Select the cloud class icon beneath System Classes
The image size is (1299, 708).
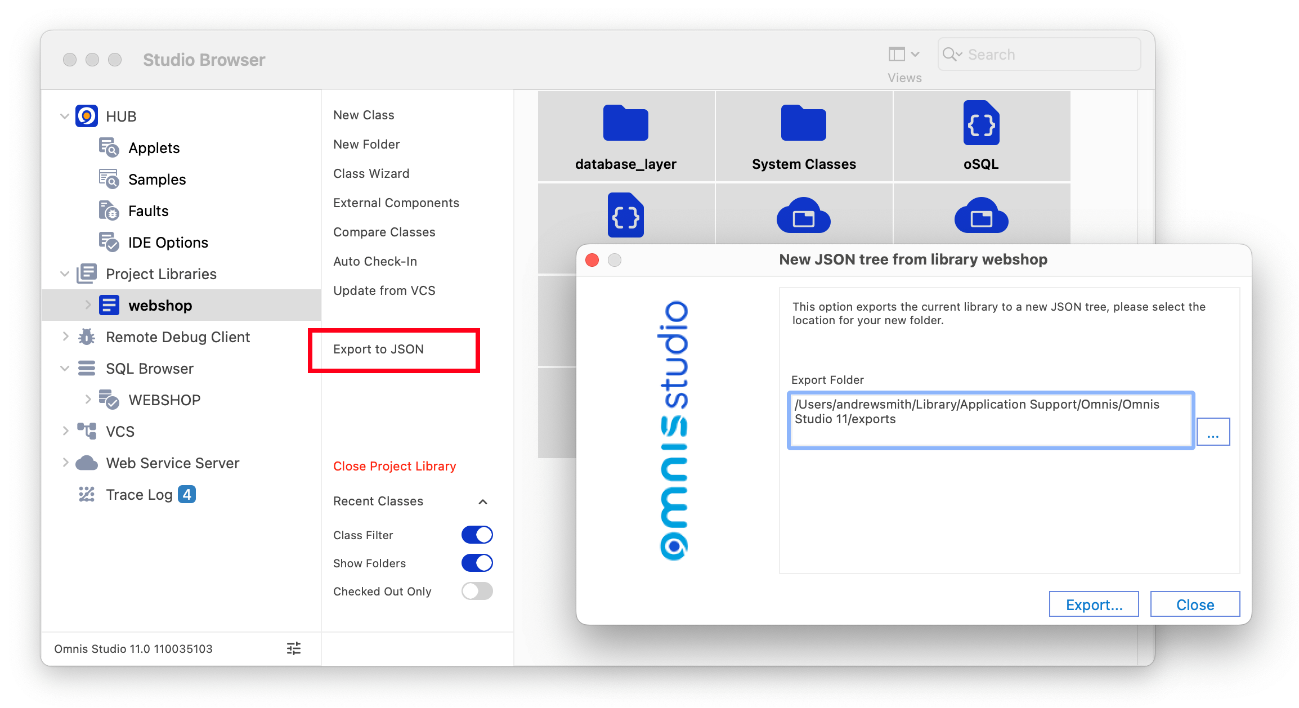pyautogui.click(x=804, y=215)
